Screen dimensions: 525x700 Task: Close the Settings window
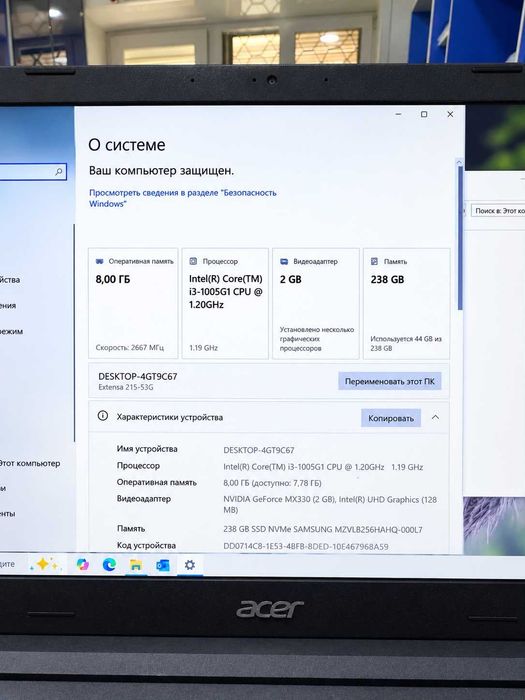coord(450,114)
